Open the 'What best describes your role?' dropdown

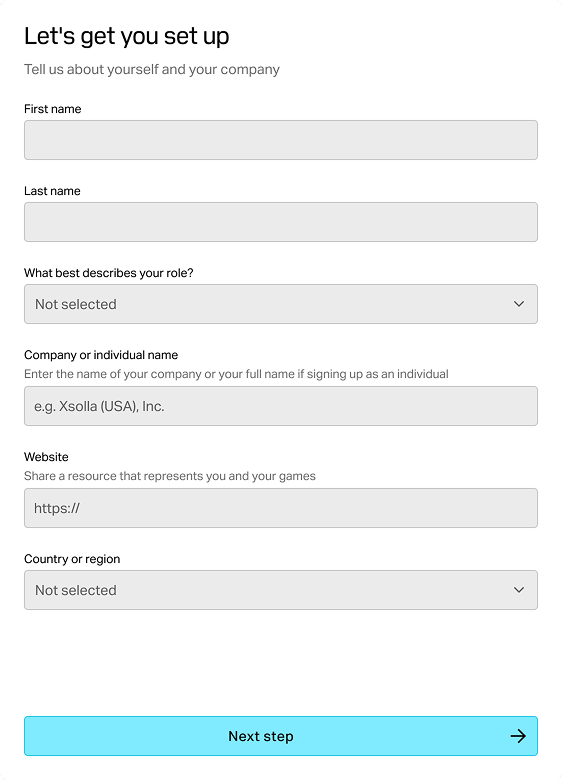(x=281, y=304)
